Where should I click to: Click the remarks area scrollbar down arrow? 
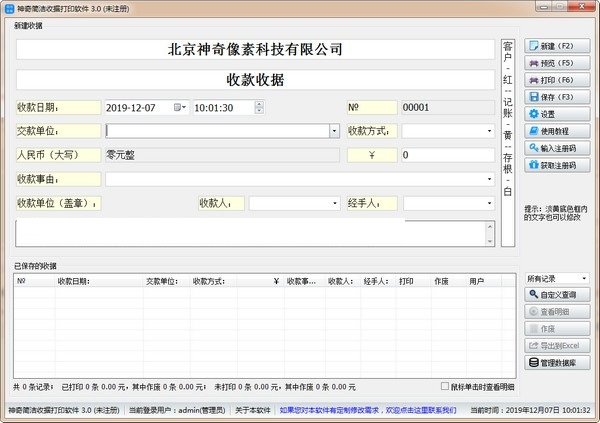click(x=490, y=242)
